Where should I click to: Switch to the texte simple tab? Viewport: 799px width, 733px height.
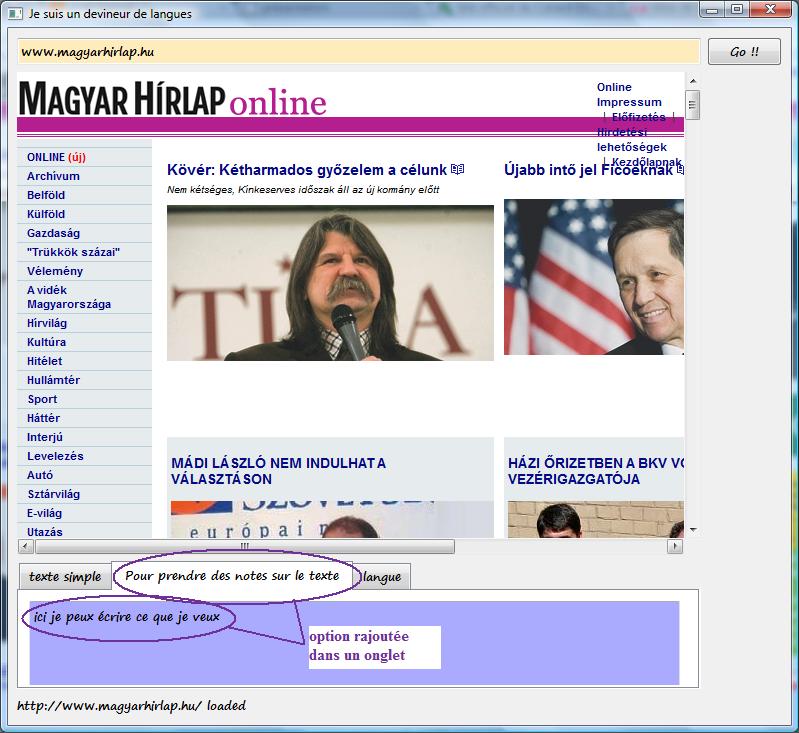tap(65, 577)
